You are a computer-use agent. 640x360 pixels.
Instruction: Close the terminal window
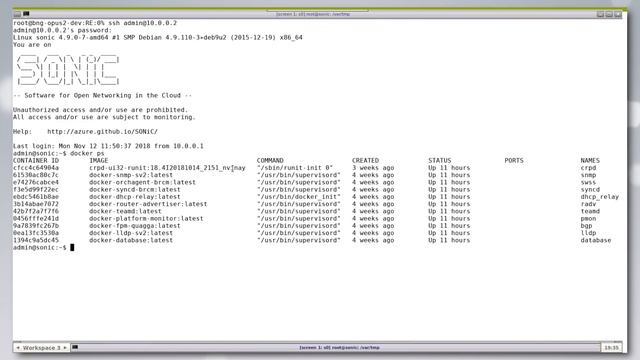(x=618, y=14)
